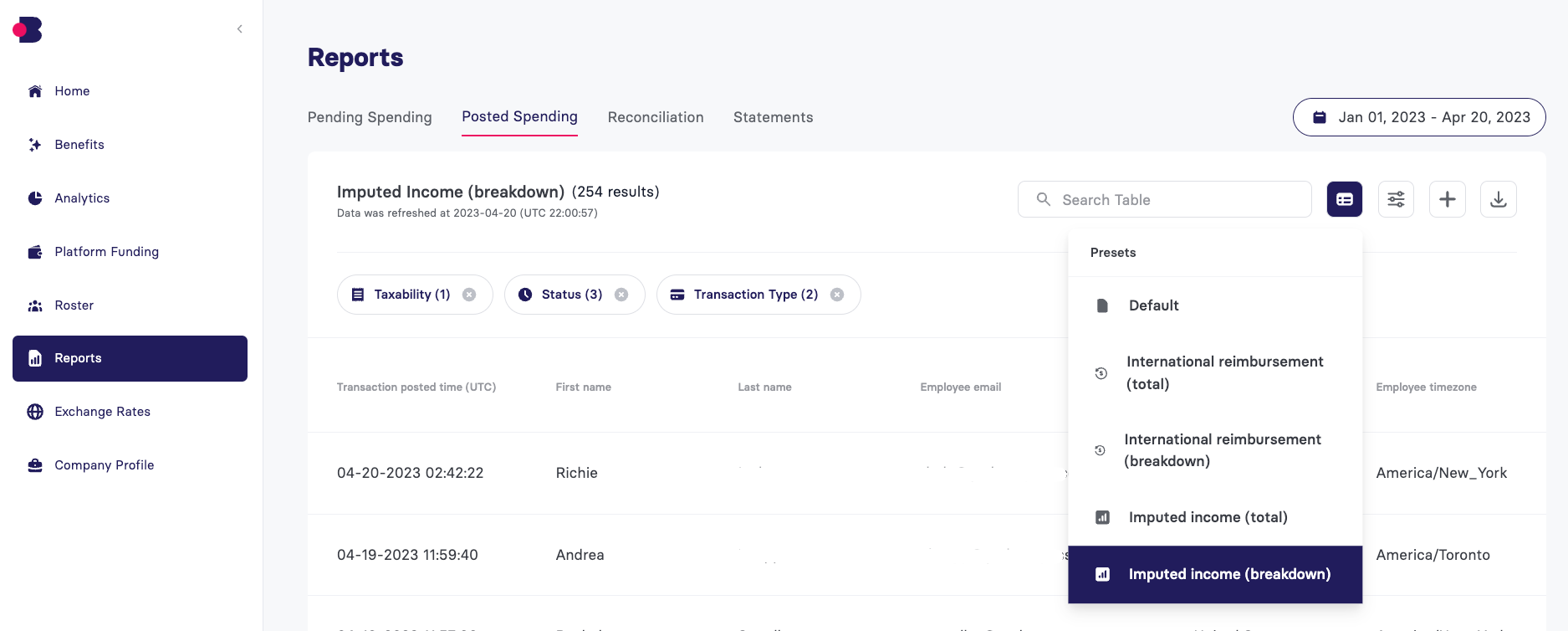Remove the Taxability filter
Screen dimensions: 1568x631
pyautogui.click(x=469, y=295)
